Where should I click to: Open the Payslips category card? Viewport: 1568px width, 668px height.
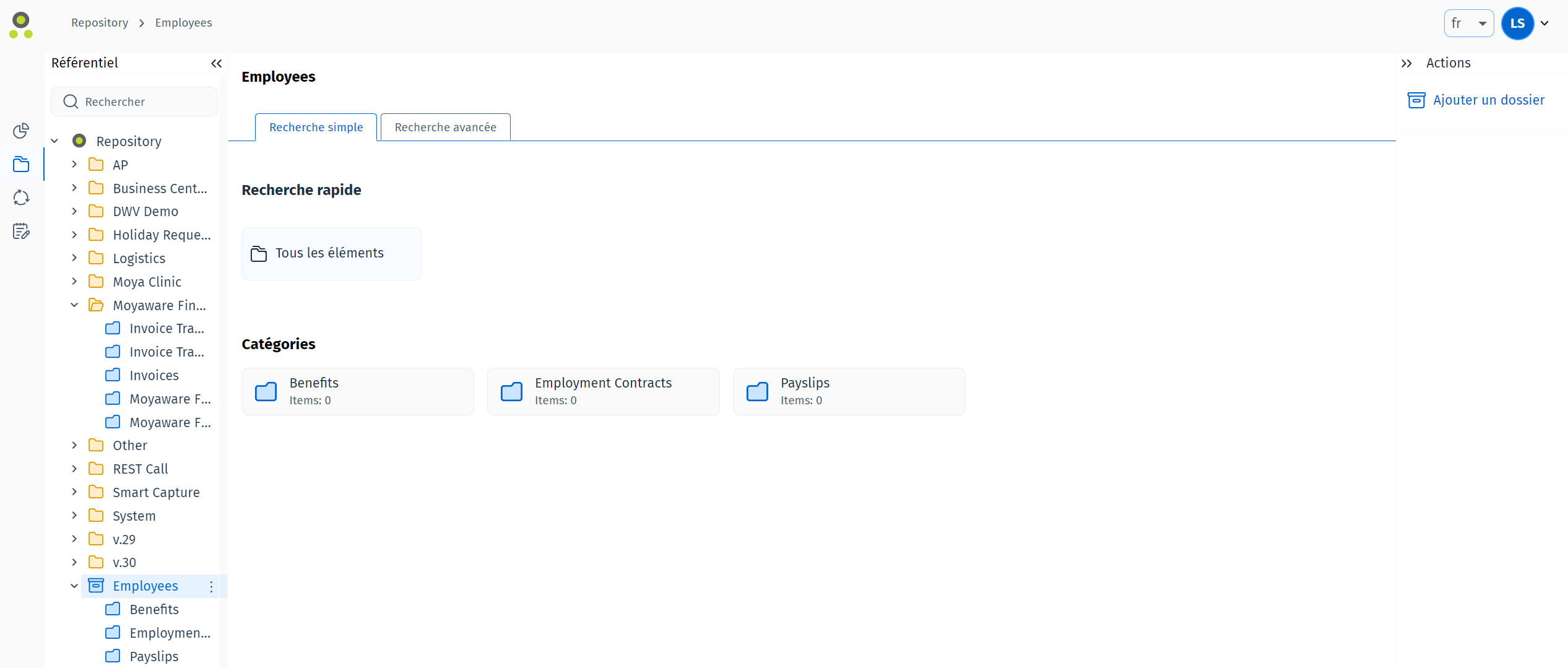(848, 391)
